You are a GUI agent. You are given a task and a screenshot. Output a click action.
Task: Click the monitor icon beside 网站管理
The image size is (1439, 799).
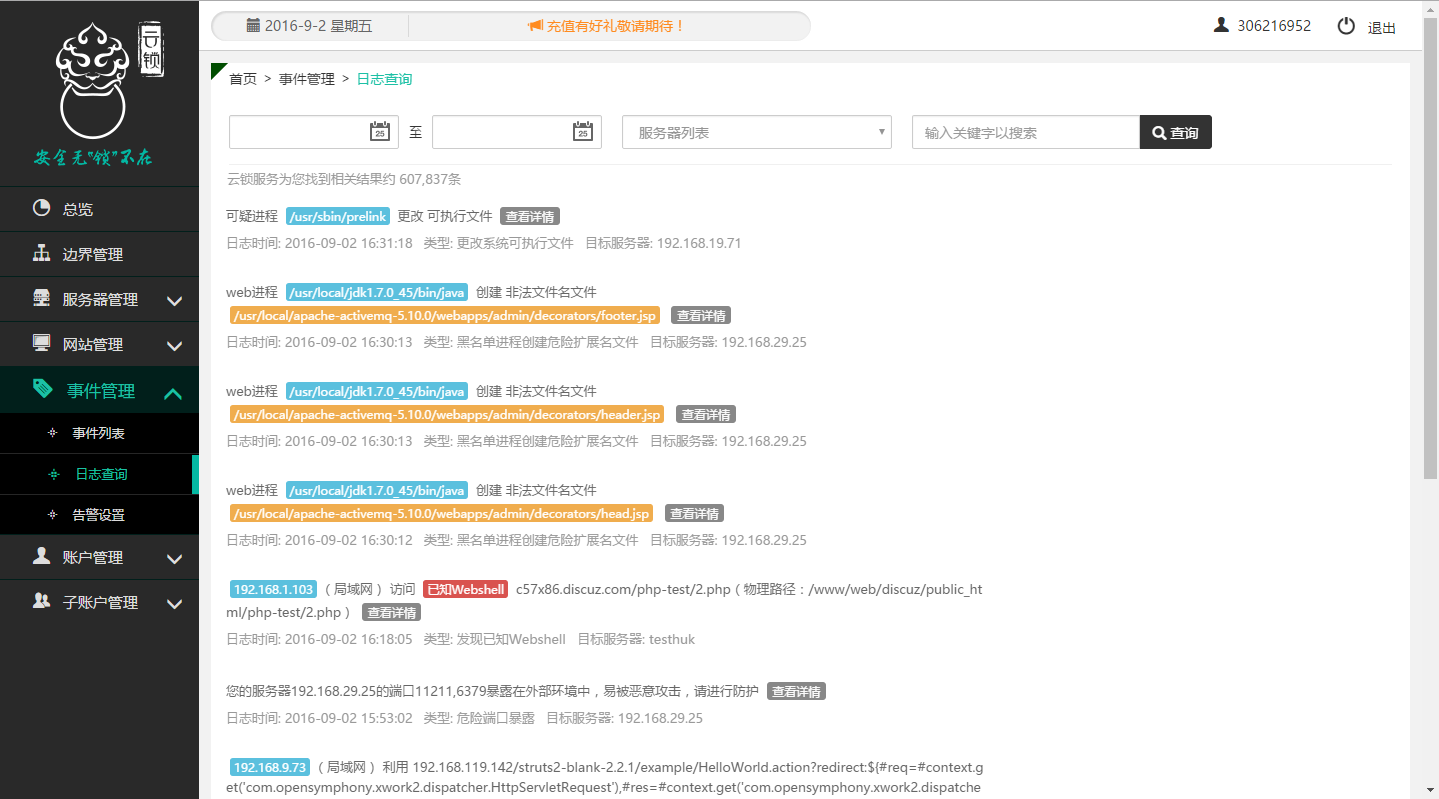click(41, 343)
